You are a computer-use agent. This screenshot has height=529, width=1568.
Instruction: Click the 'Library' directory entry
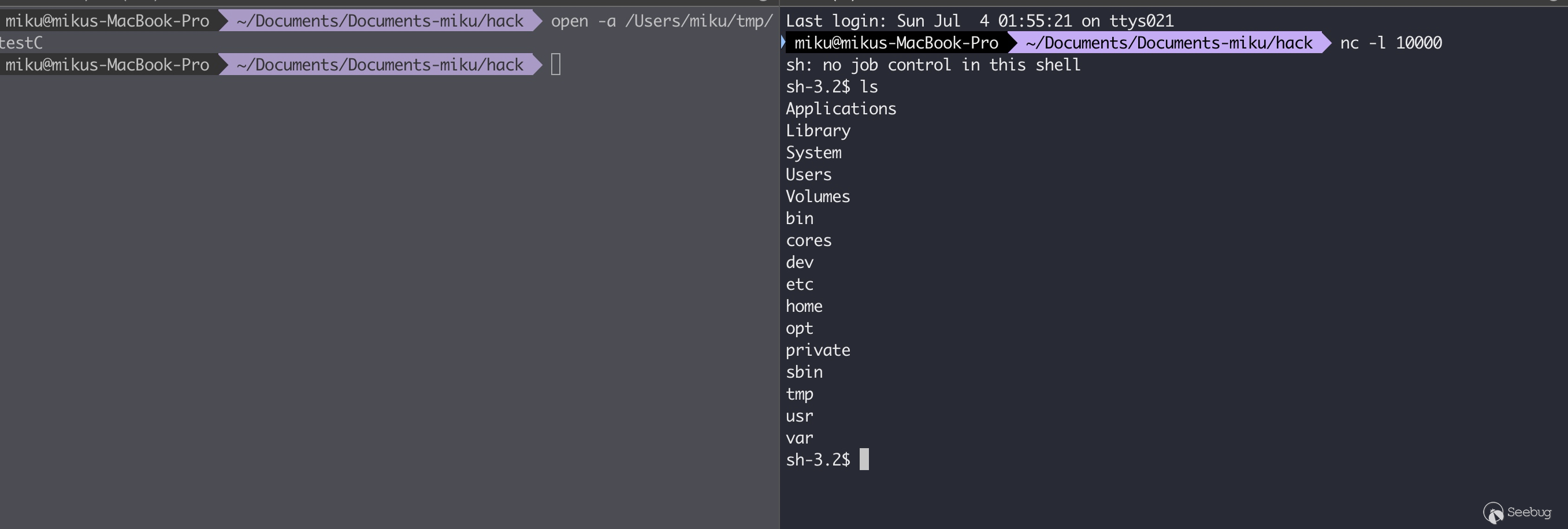click(818, 131)
